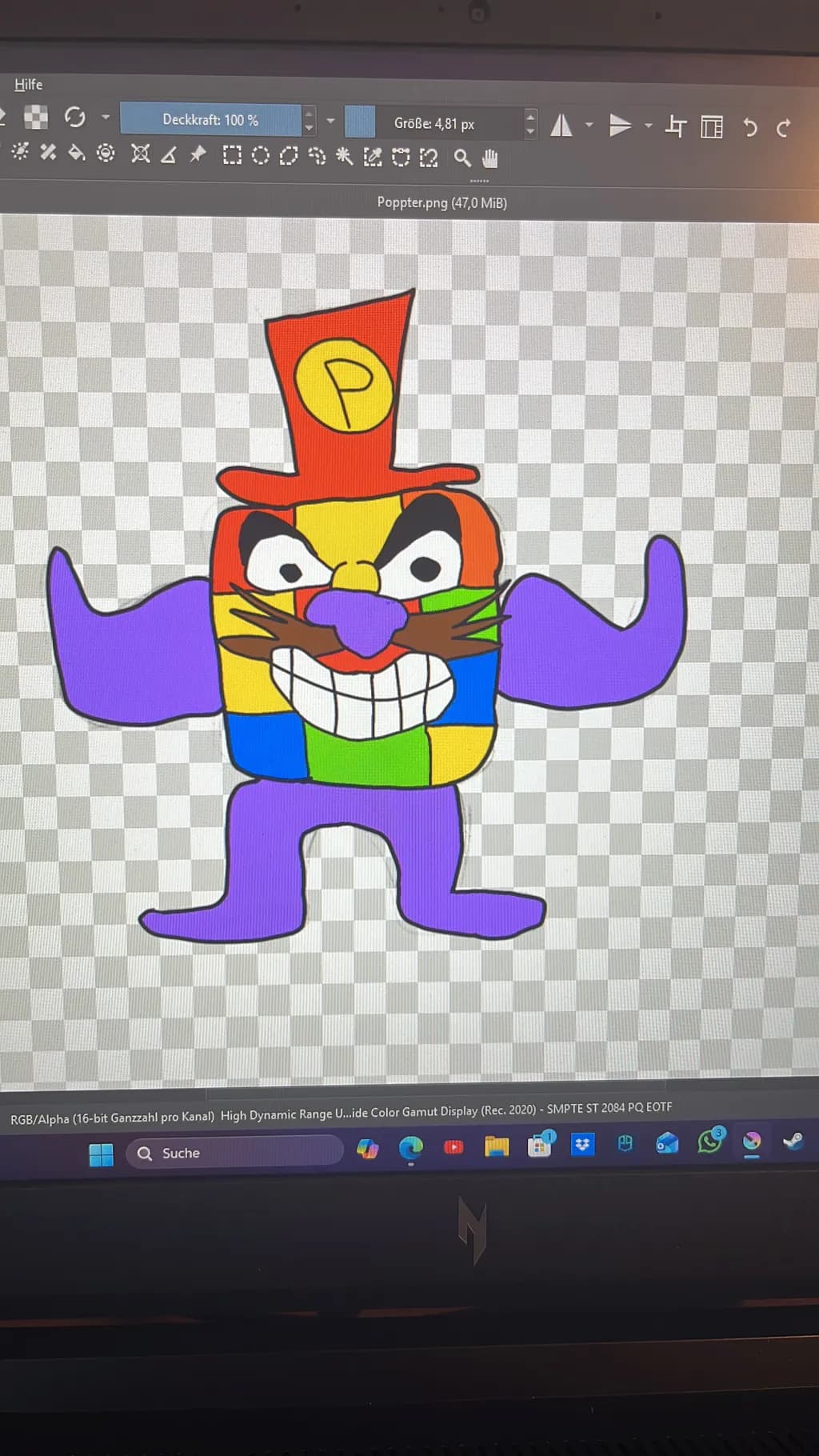This screenshot has height=1456, width=819.
Task: Open the dropdown right of Deckkraft slider
Action: pos(330,121)
